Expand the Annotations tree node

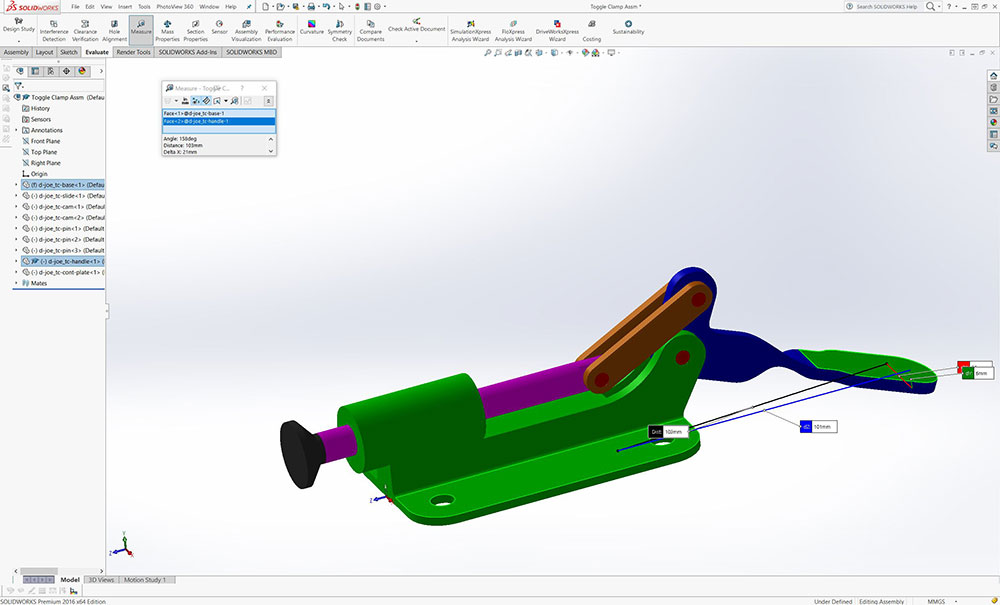pos(15,130)
